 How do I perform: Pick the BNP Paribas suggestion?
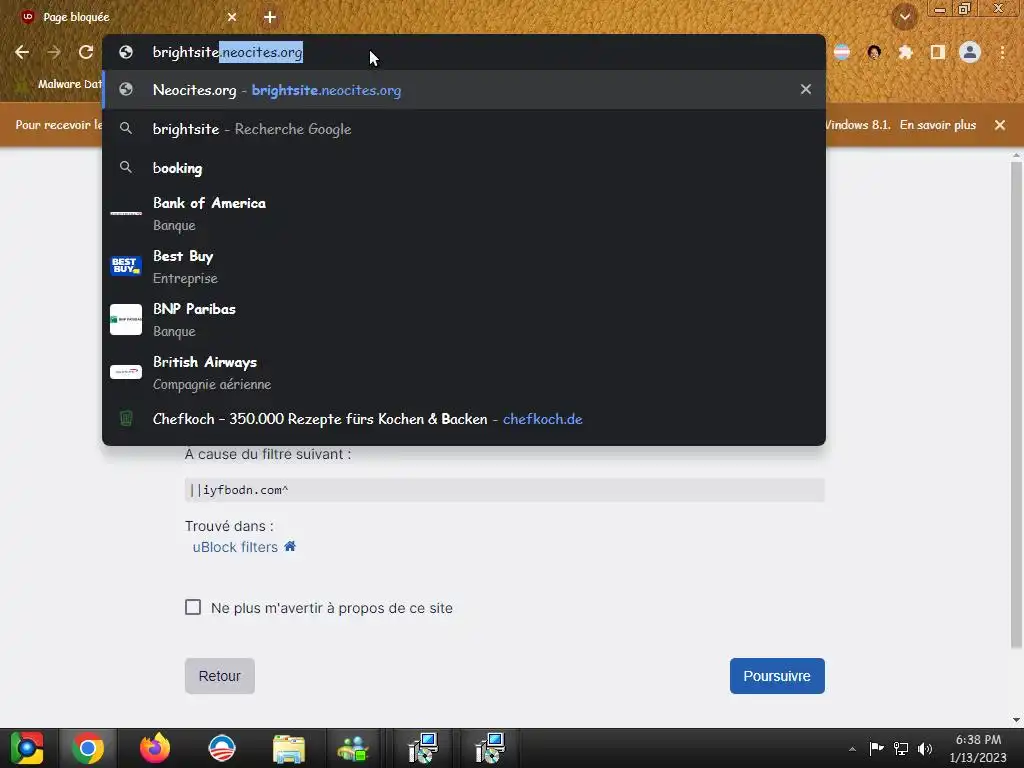point(464,319)
